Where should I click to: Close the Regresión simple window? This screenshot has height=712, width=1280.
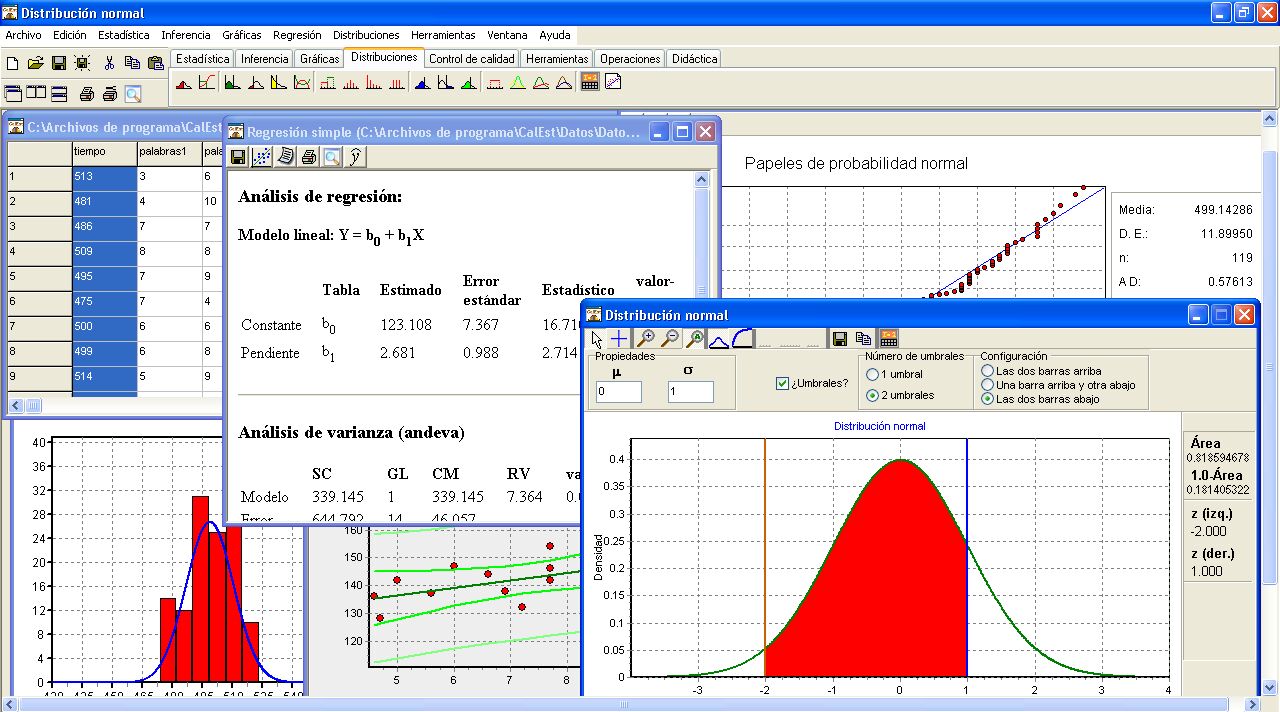[705, 131]
